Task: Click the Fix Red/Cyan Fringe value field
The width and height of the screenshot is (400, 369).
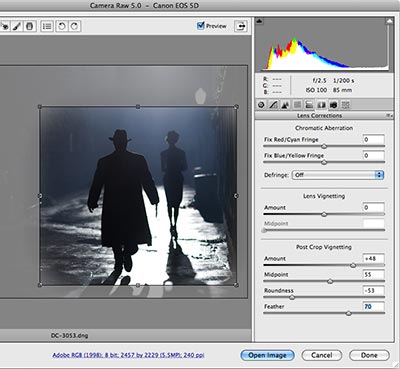Action: [x=373, y=139]
